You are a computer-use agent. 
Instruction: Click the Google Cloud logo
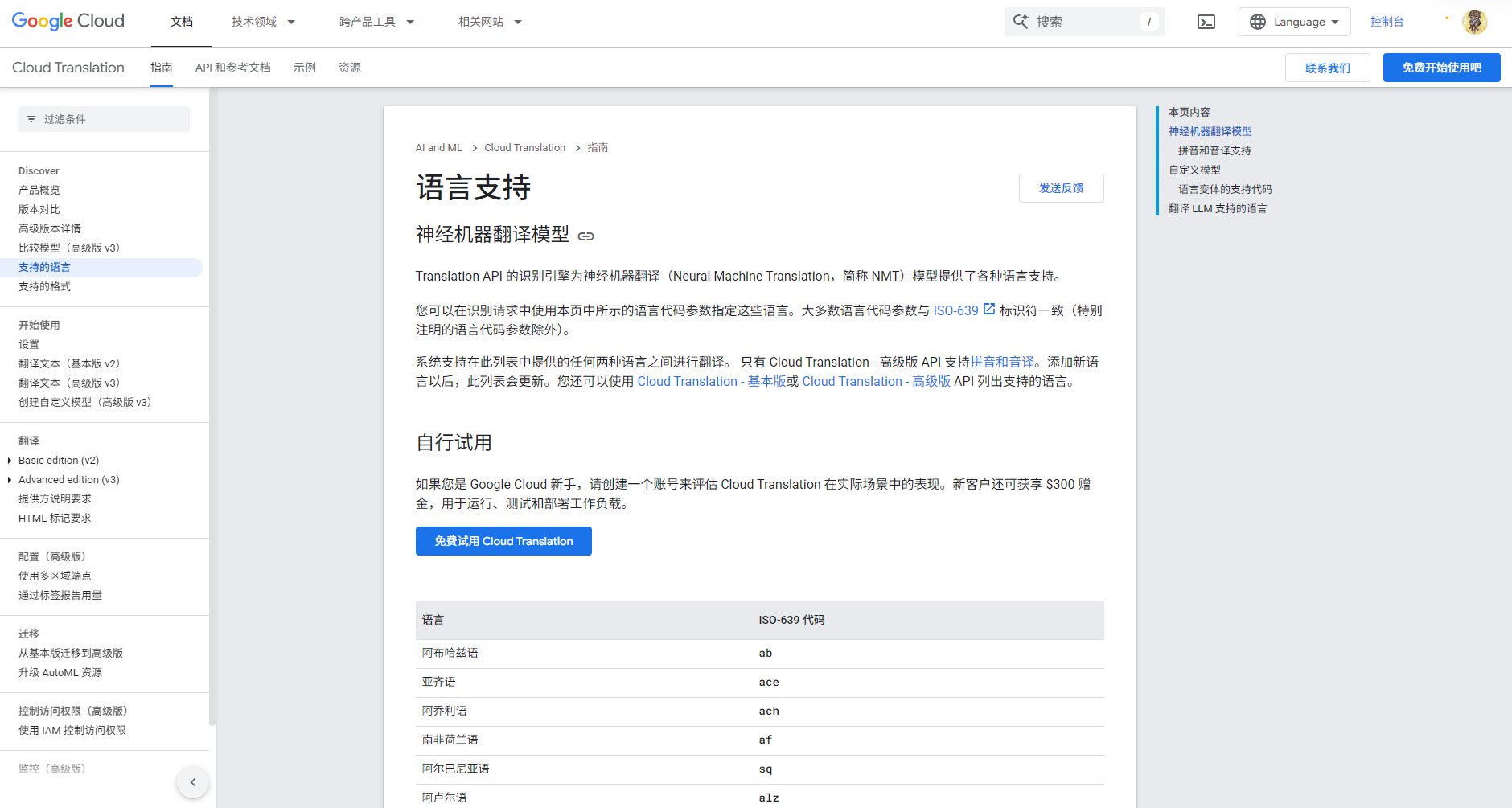click(x=68, y=21)
